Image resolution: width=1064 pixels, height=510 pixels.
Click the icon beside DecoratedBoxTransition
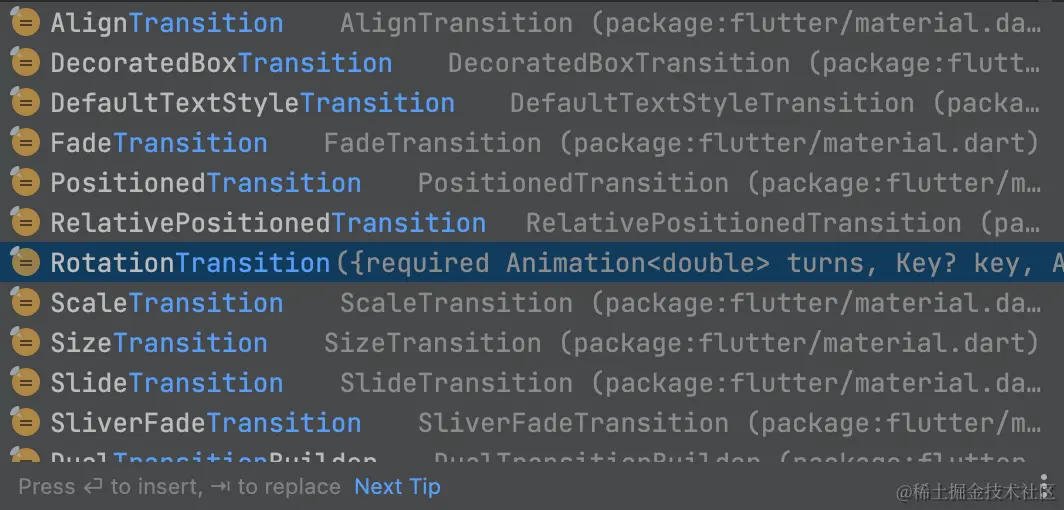pos(24,63)
